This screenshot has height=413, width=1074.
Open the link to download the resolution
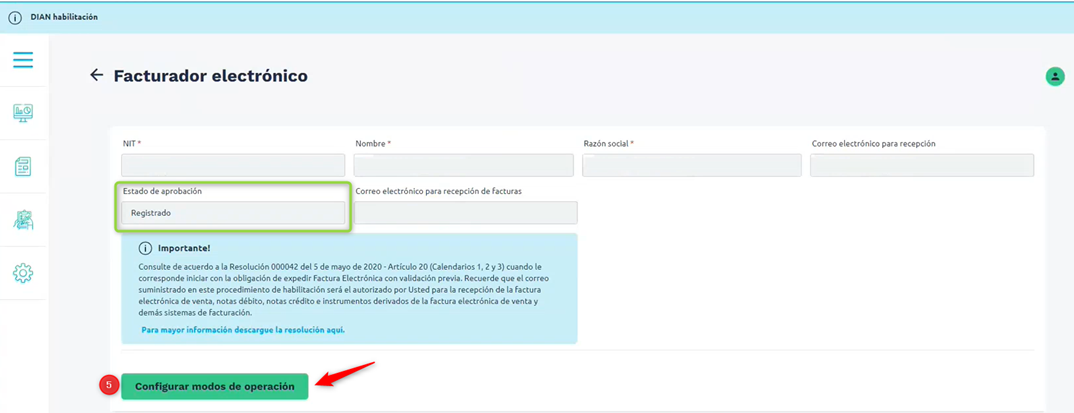243,329
